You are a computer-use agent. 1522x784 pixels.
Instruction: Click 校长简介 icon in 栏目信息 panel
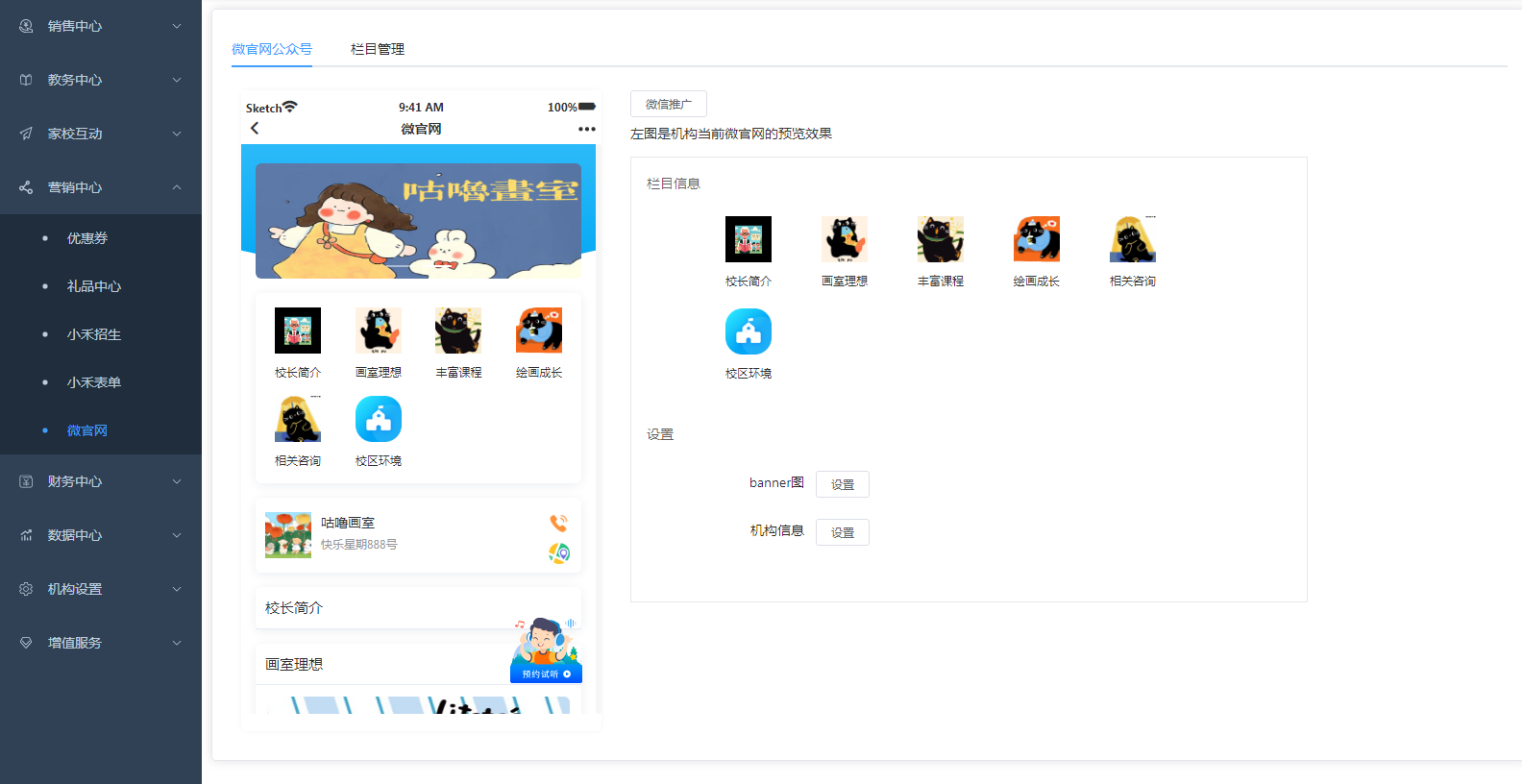coord(749,239)
